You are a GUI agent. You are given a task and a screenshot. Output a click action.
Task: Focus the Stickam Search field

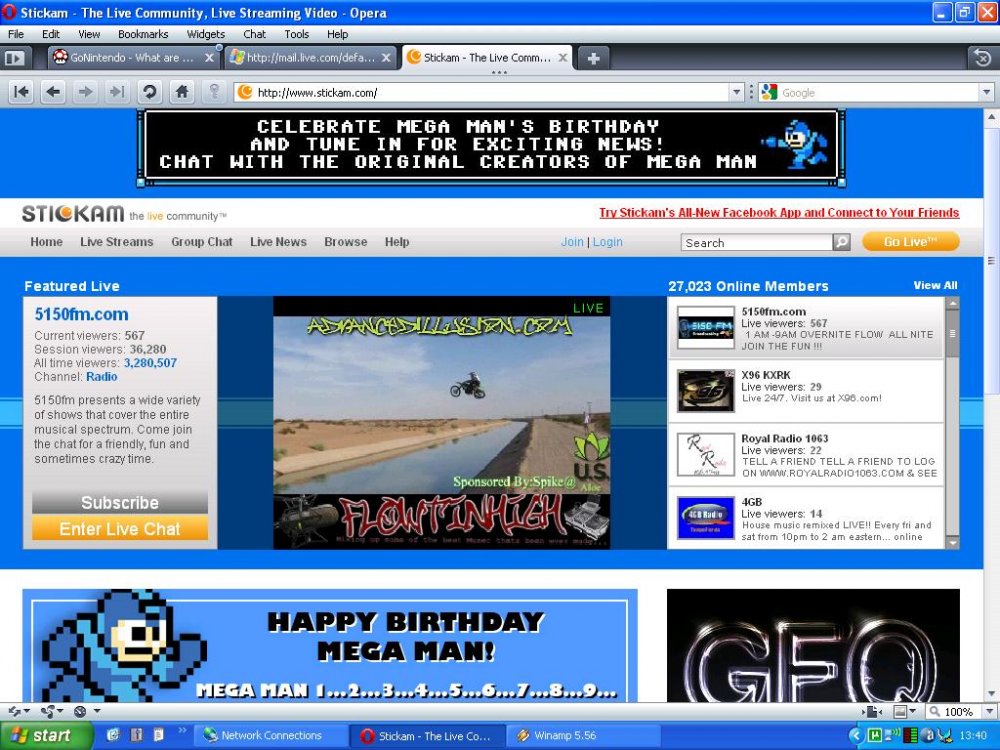756,242
